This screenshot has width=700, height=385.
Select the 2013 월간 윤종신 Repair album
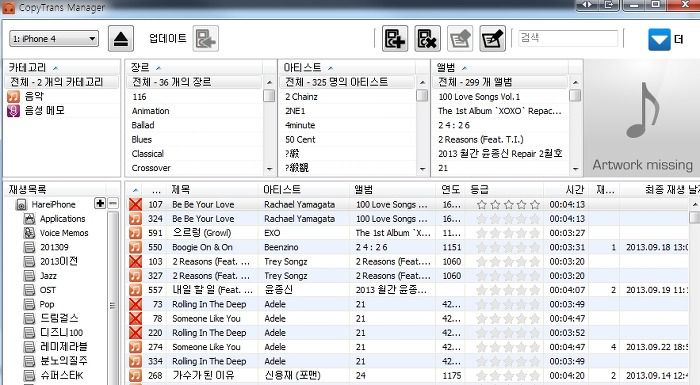[x=501, y=154]
